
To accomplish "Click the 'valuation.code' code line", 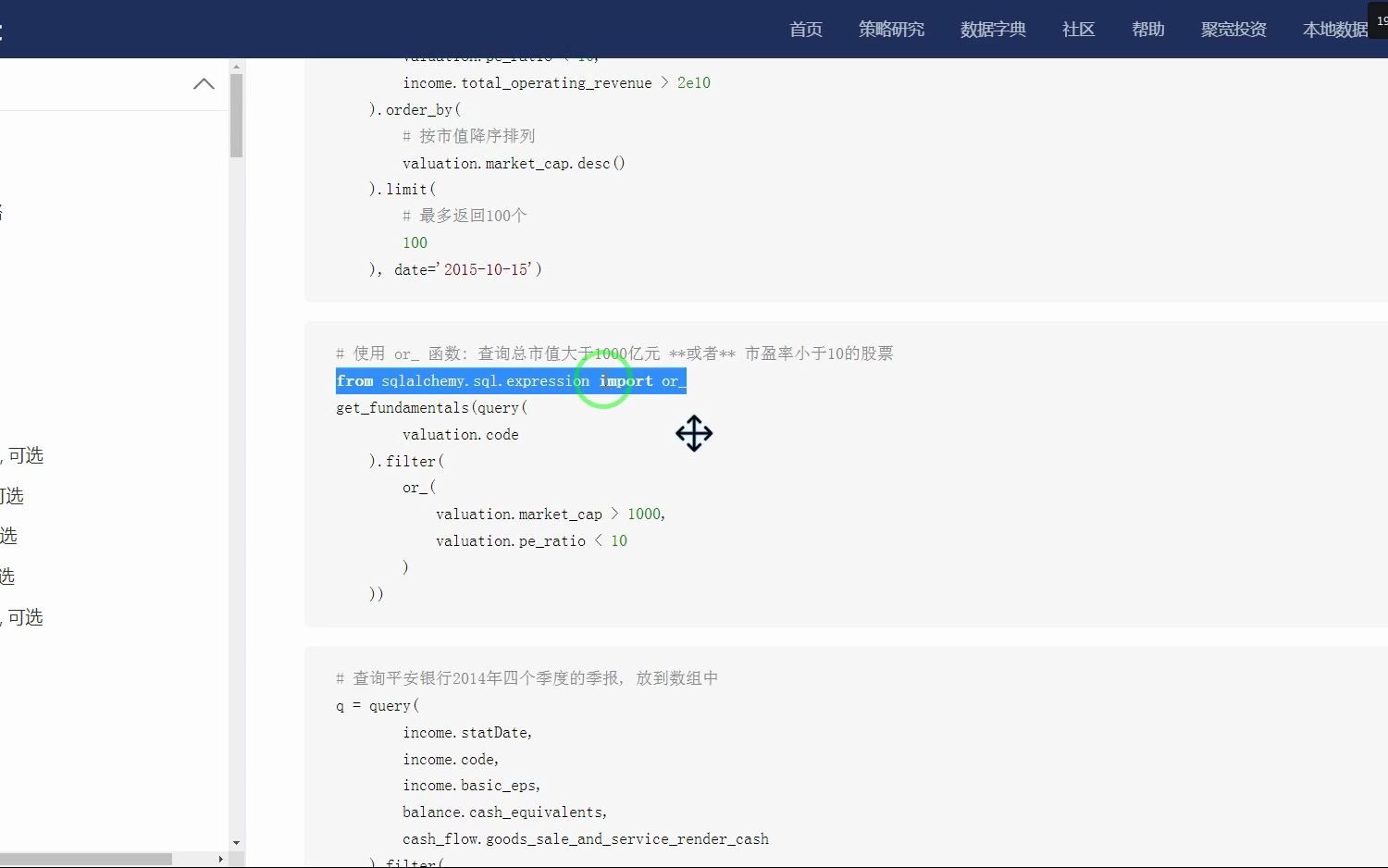I will (x=461, y=435).
